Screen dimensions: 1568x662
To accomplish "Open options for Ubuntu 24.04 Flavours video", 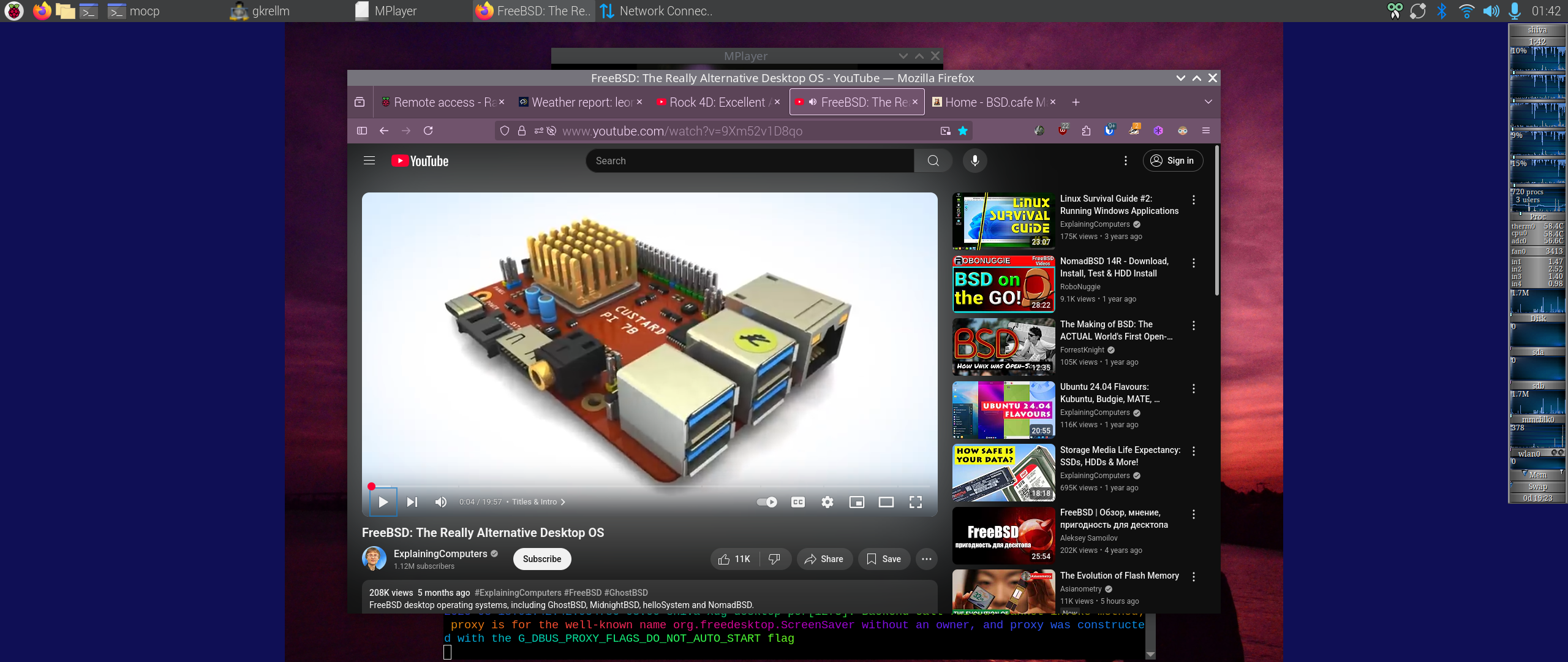I will pos(1194,389).
